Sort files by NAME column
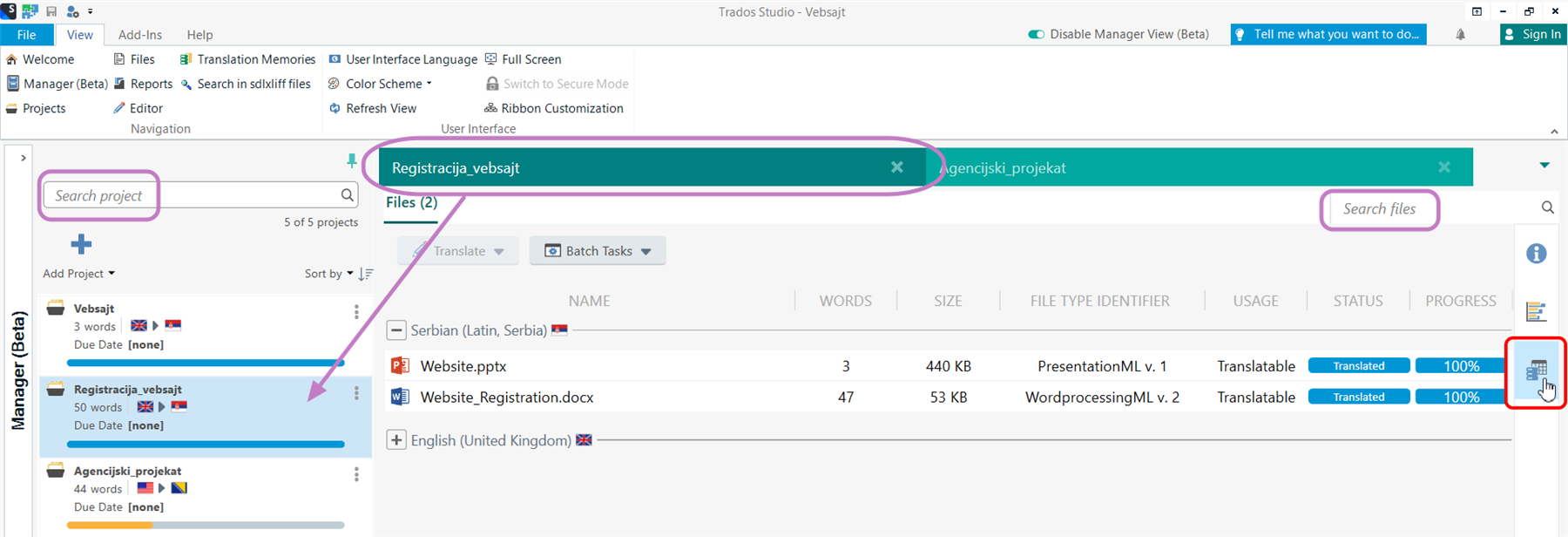The image size is (1568, 537). pos(590,301)
